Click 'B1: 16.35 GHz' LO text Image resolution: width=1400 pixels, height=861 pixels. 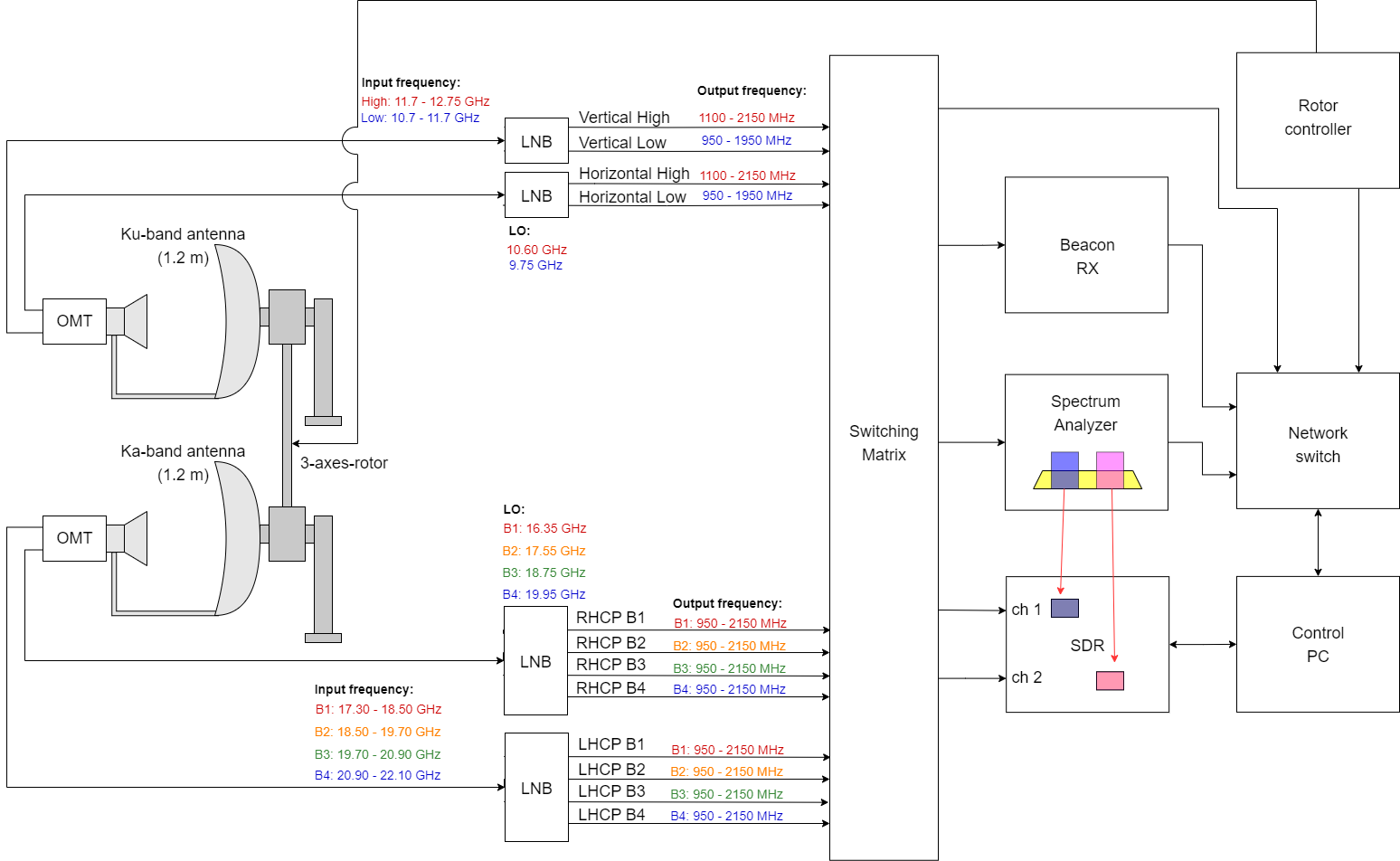[x=544, y=528]
